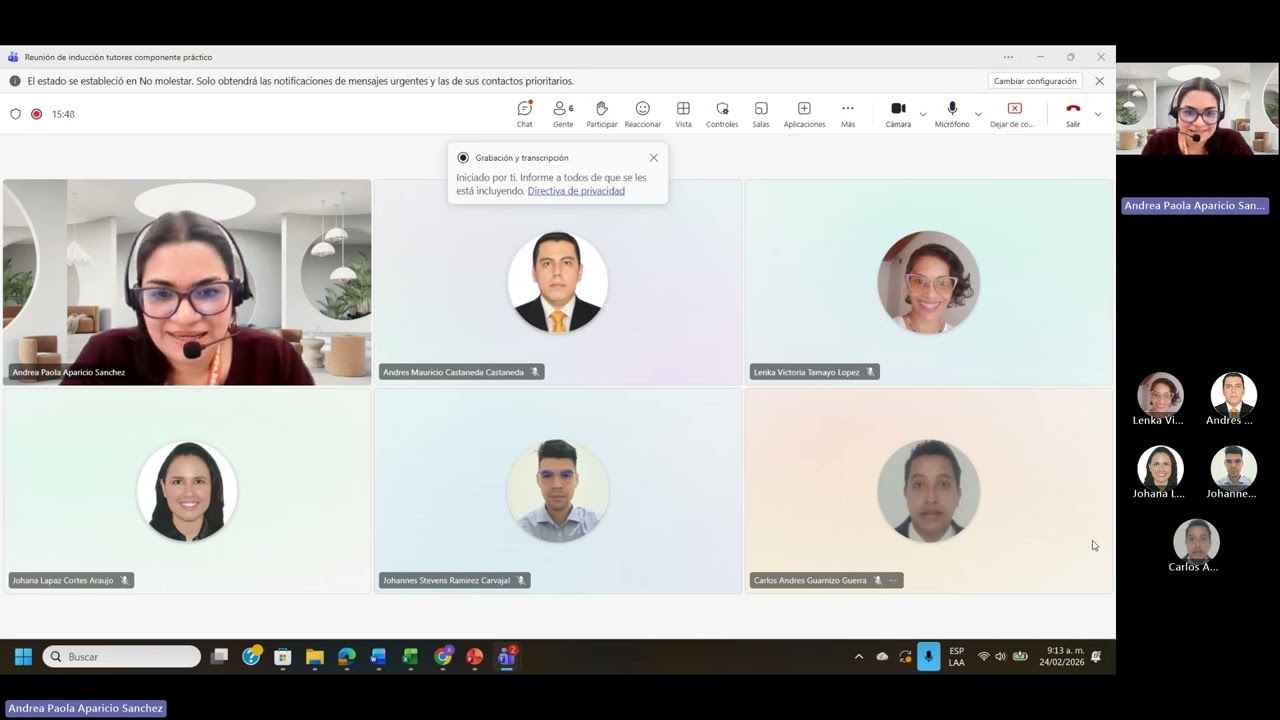This screenshot has width=1280, height=720.
Task: Open the notification bell in tray
Action: (1096, 657)
